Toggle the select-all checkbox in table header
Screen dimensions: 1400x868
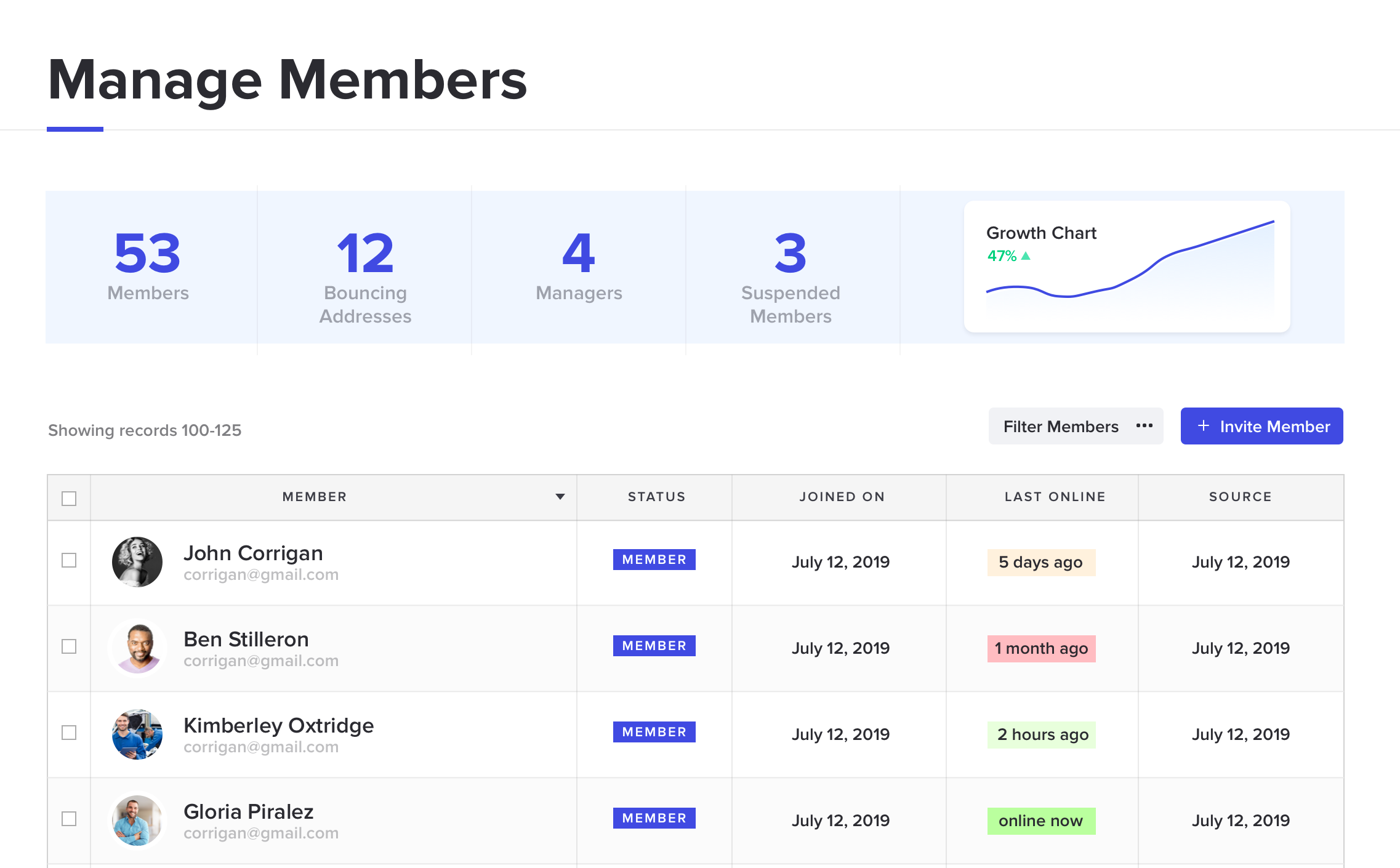click(69, 498)
